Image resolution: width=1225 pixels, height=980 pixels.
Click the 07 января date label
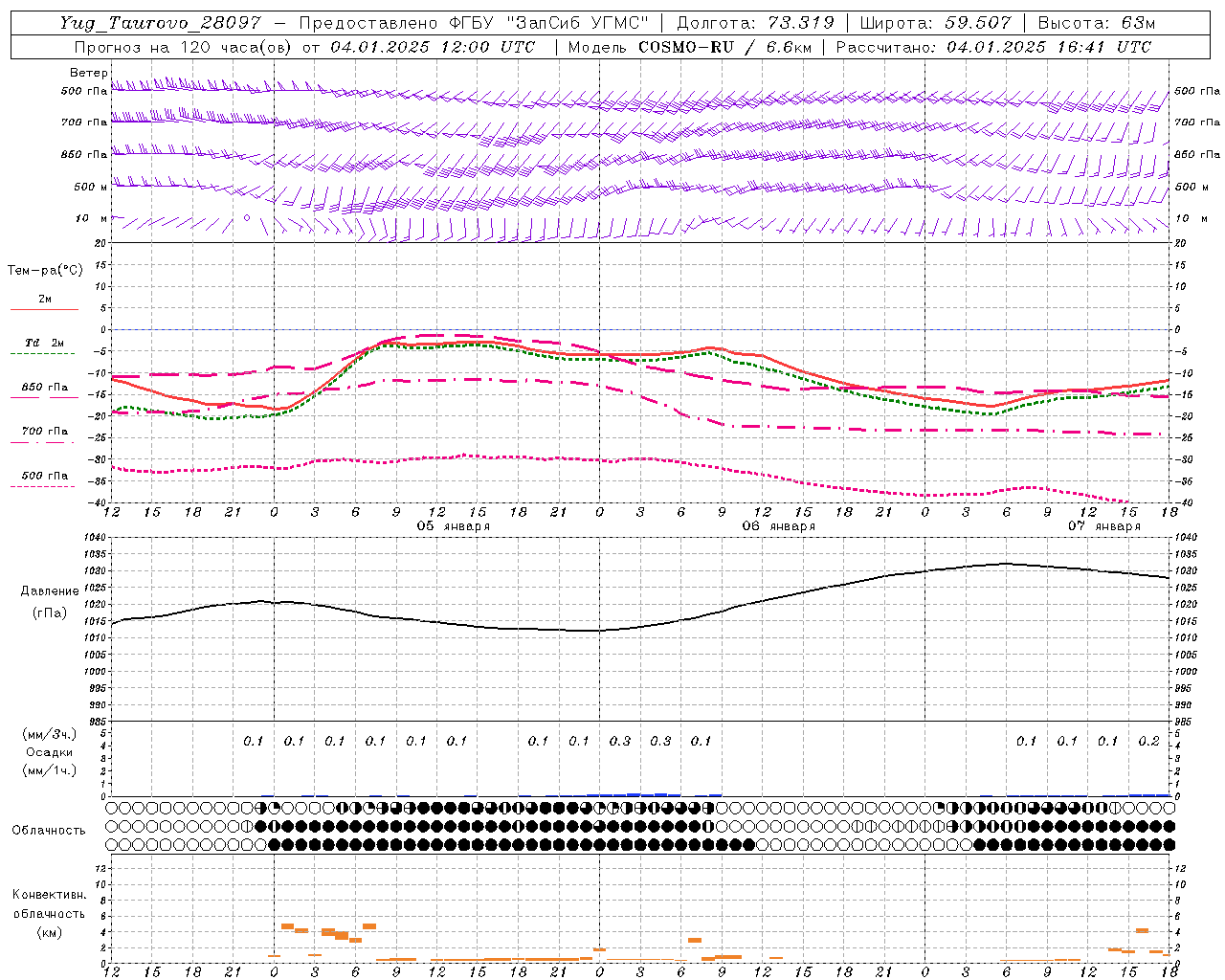pyautogui.click(x=1104, y=526)
